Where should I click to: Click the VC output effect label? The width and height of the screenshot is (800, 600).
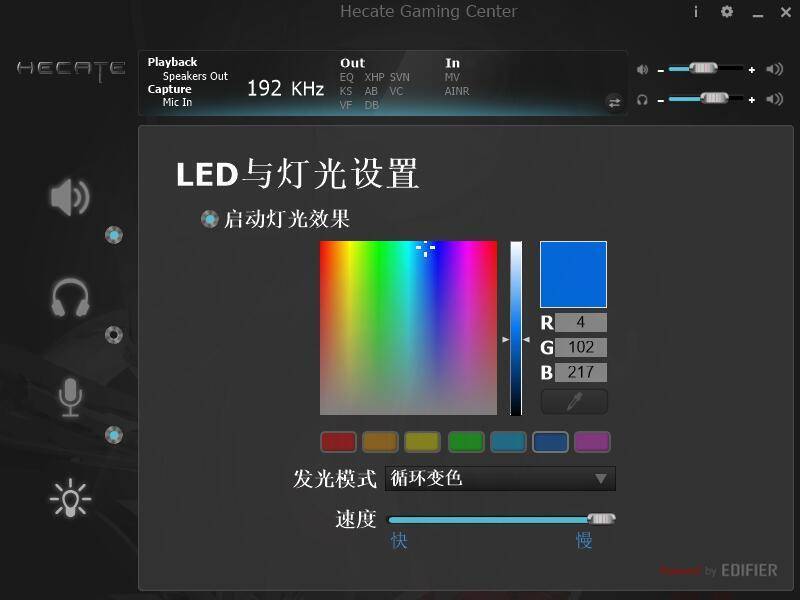pos(396,91)
